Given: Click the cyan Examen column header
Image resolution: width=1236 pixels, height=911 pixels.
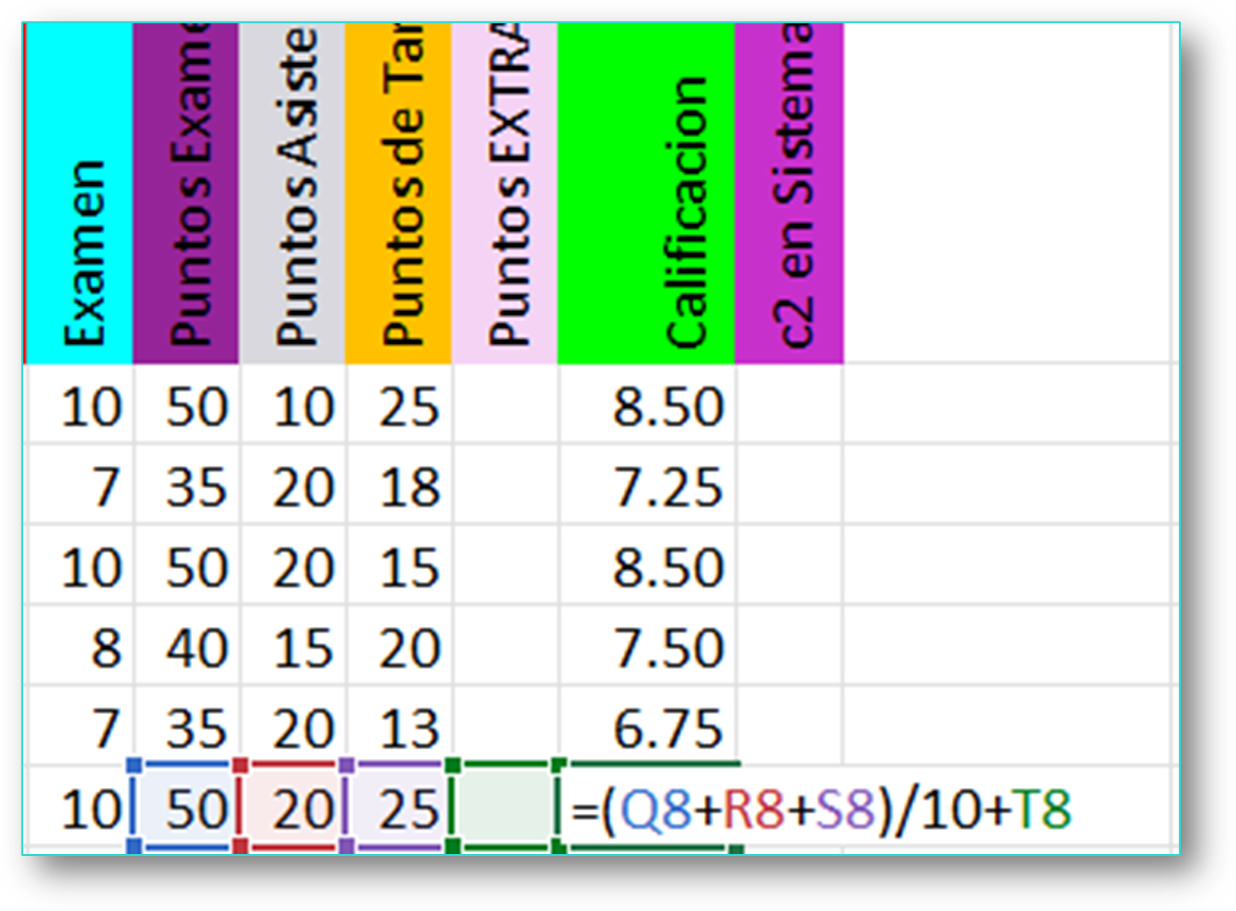Looking at the screenshot, I should pyautogui.click(x=79, y=195).
